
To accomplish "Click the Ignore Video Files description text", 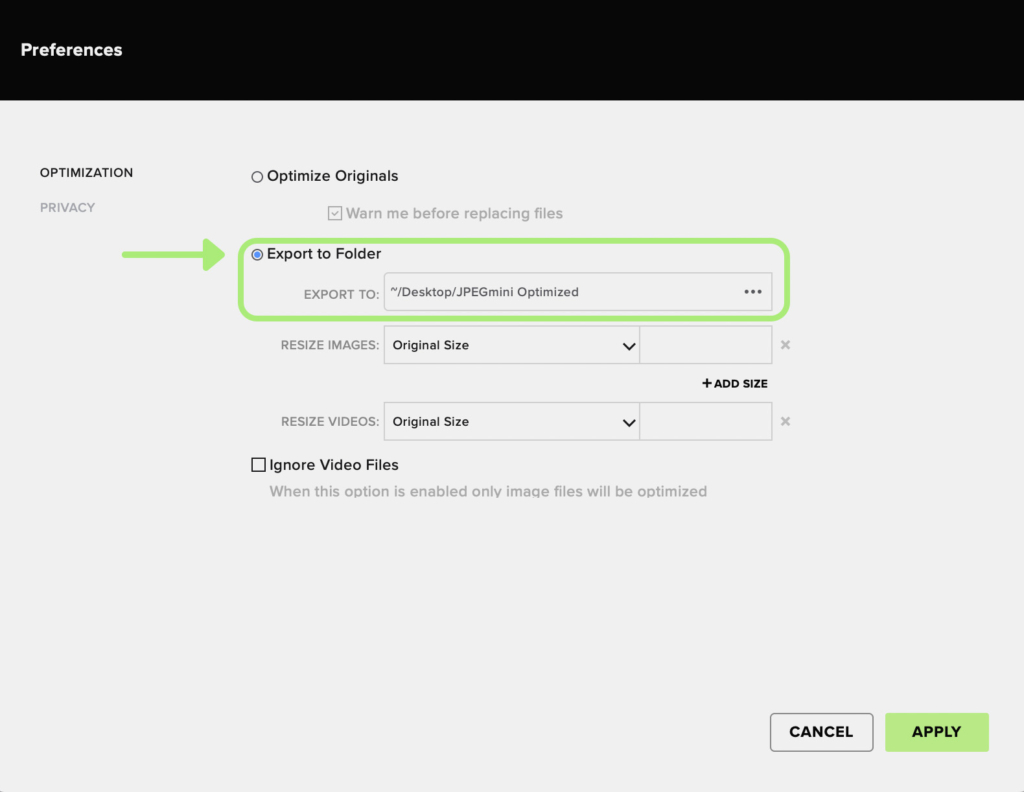I will pos(488,492).
